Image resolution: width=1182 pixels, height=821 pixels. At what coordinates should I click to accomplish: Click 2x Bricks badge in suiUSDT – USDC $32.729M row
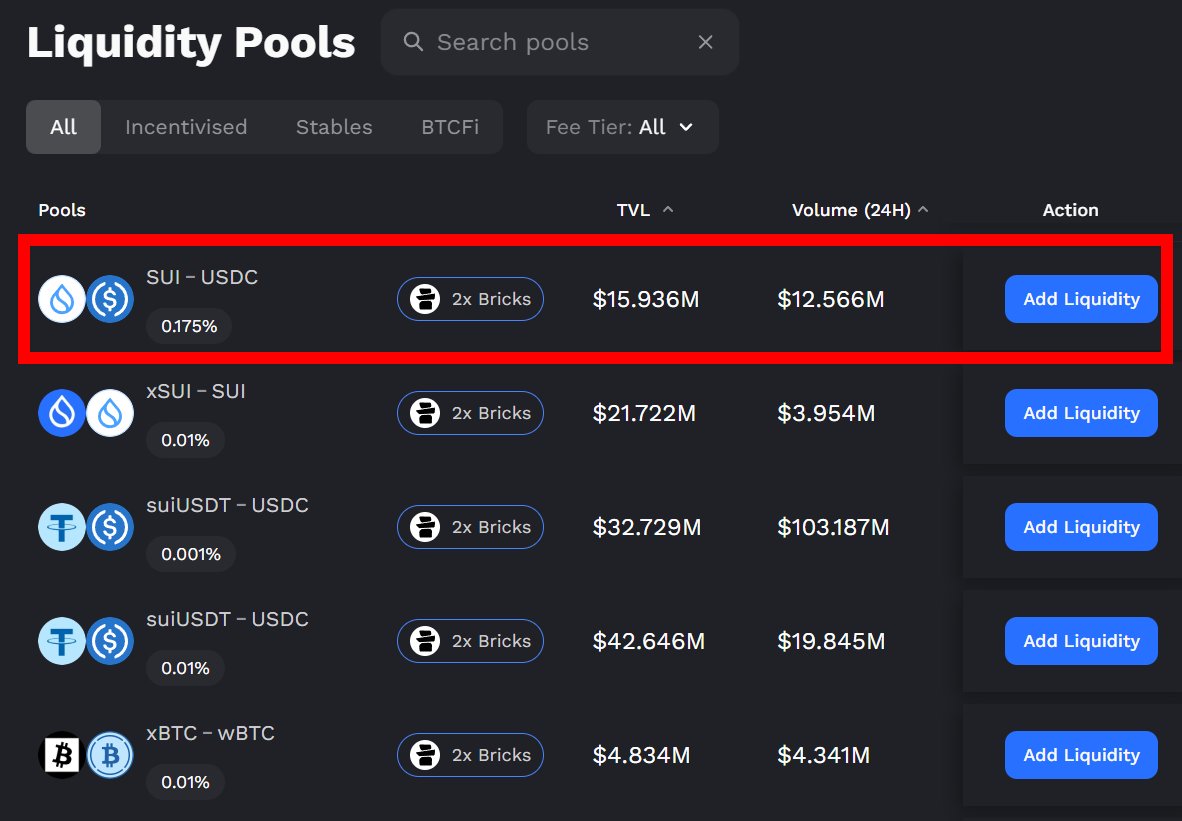tap(470, 527)
